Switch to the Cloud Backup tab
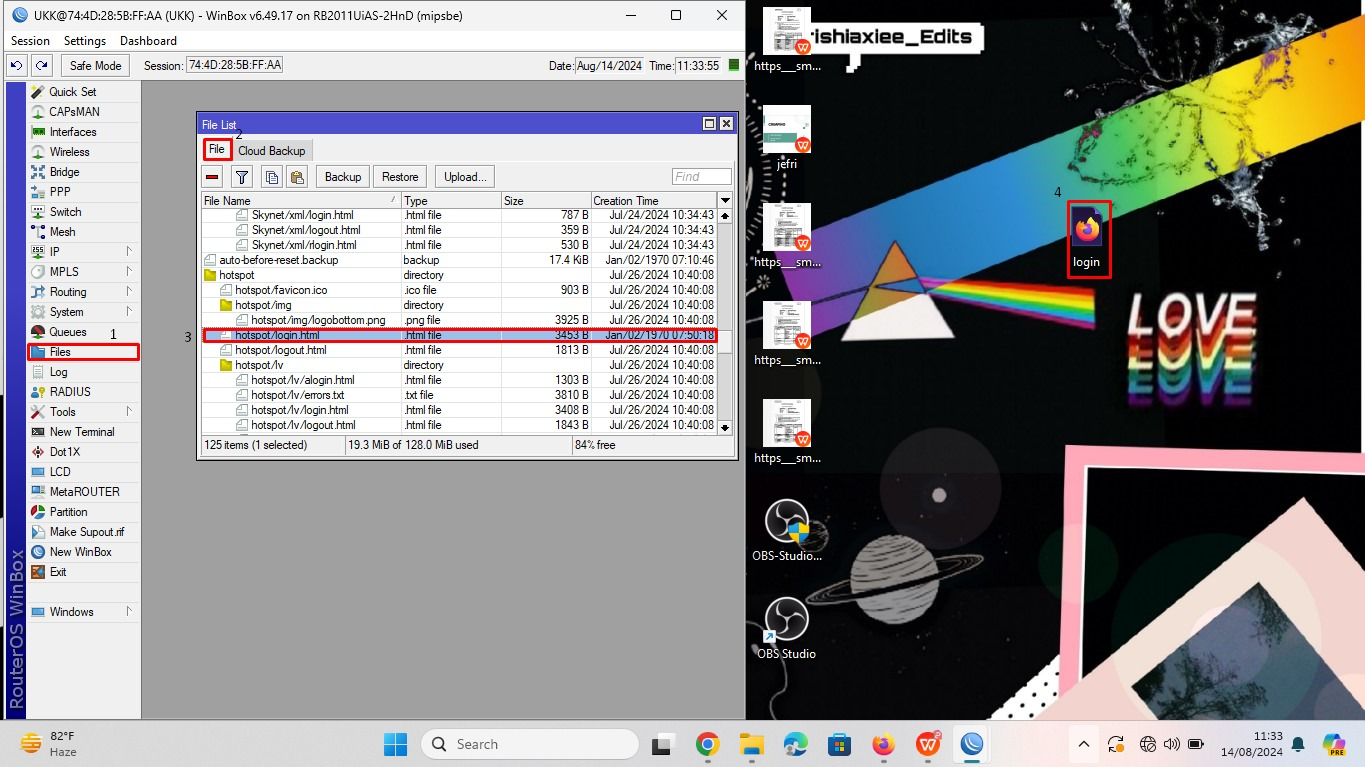Viewport: 1365px width, 767px height. click(272, 151)
